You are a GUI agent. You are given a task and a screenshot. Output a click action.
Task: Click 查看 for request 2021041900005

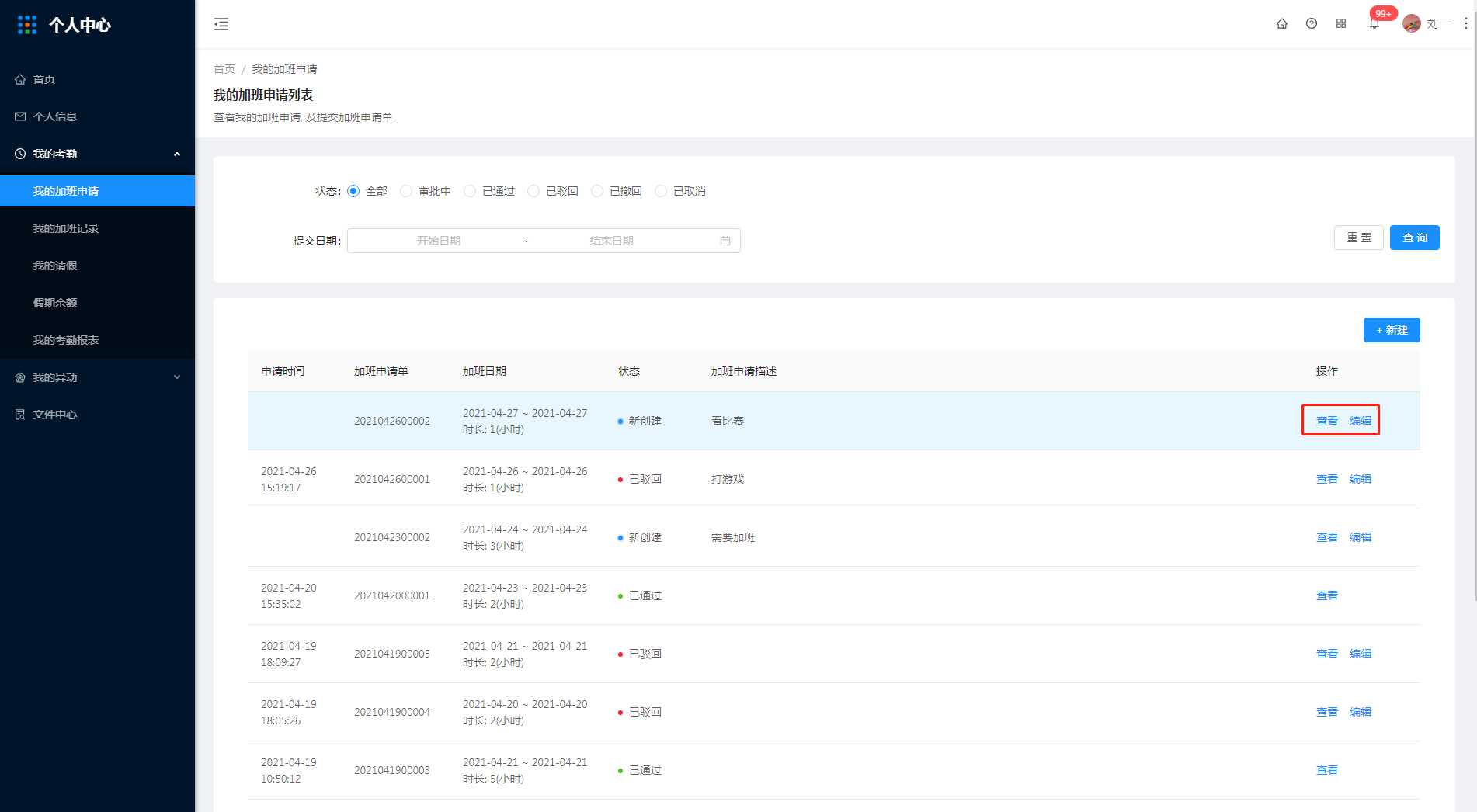point(1327,654)
